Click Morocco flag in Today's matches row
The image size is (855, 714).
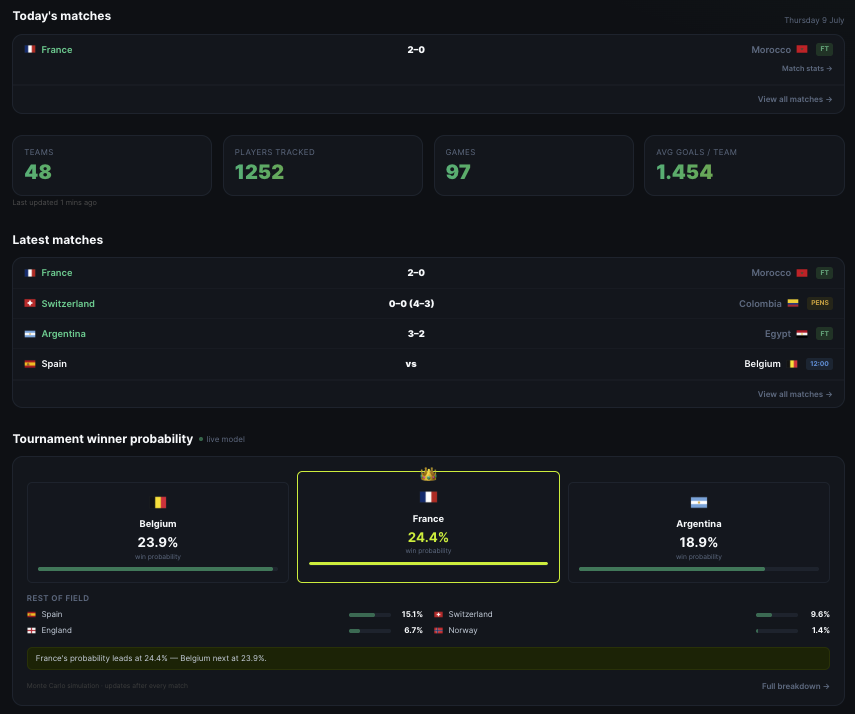[x=802, y=50]
